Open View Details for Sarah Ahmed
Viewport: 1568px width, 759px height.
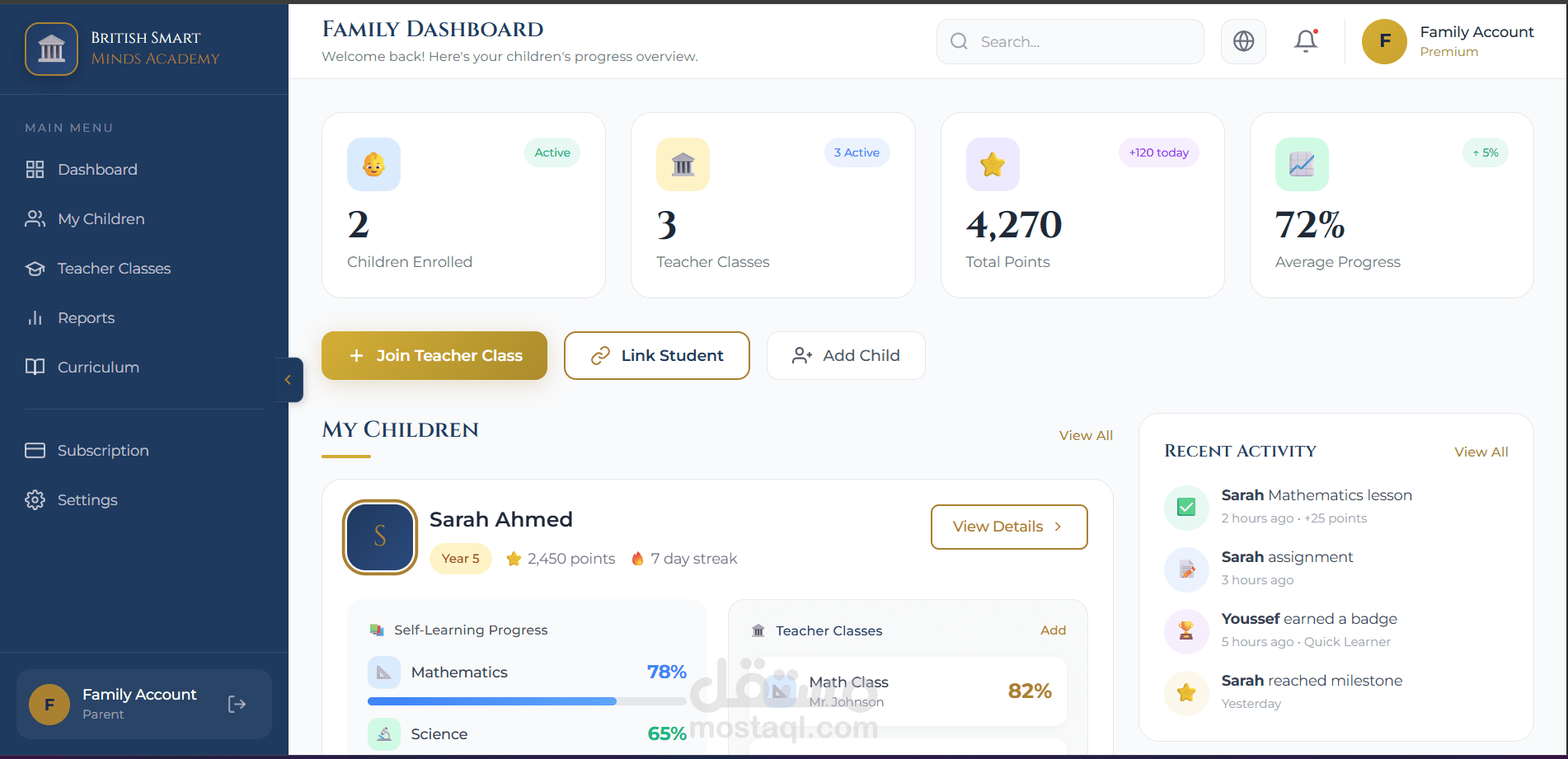(x=1009, y=527)
